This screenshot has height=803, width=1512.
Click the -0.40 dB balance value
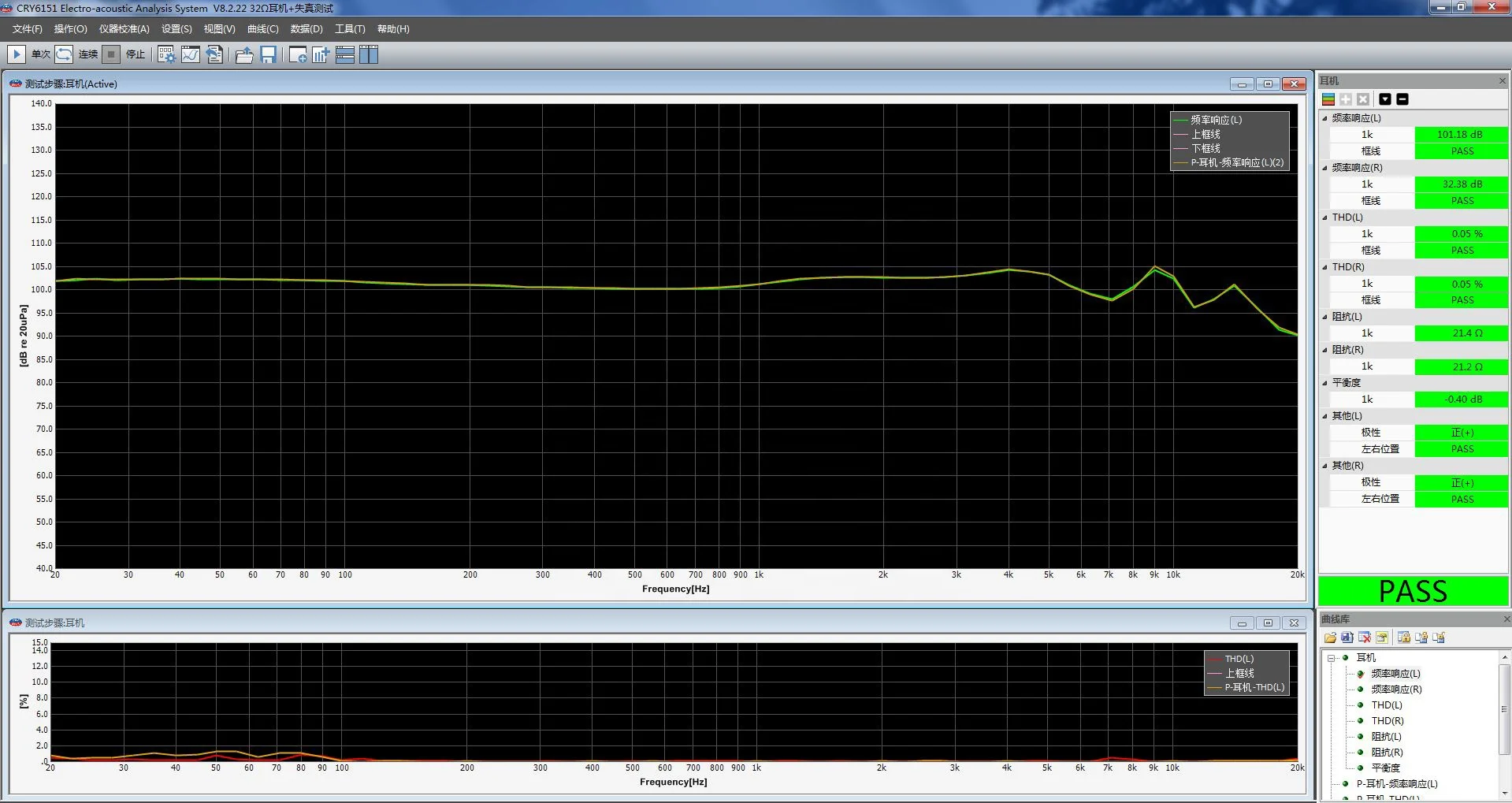pyautogui.click(x=1462, y=400)
